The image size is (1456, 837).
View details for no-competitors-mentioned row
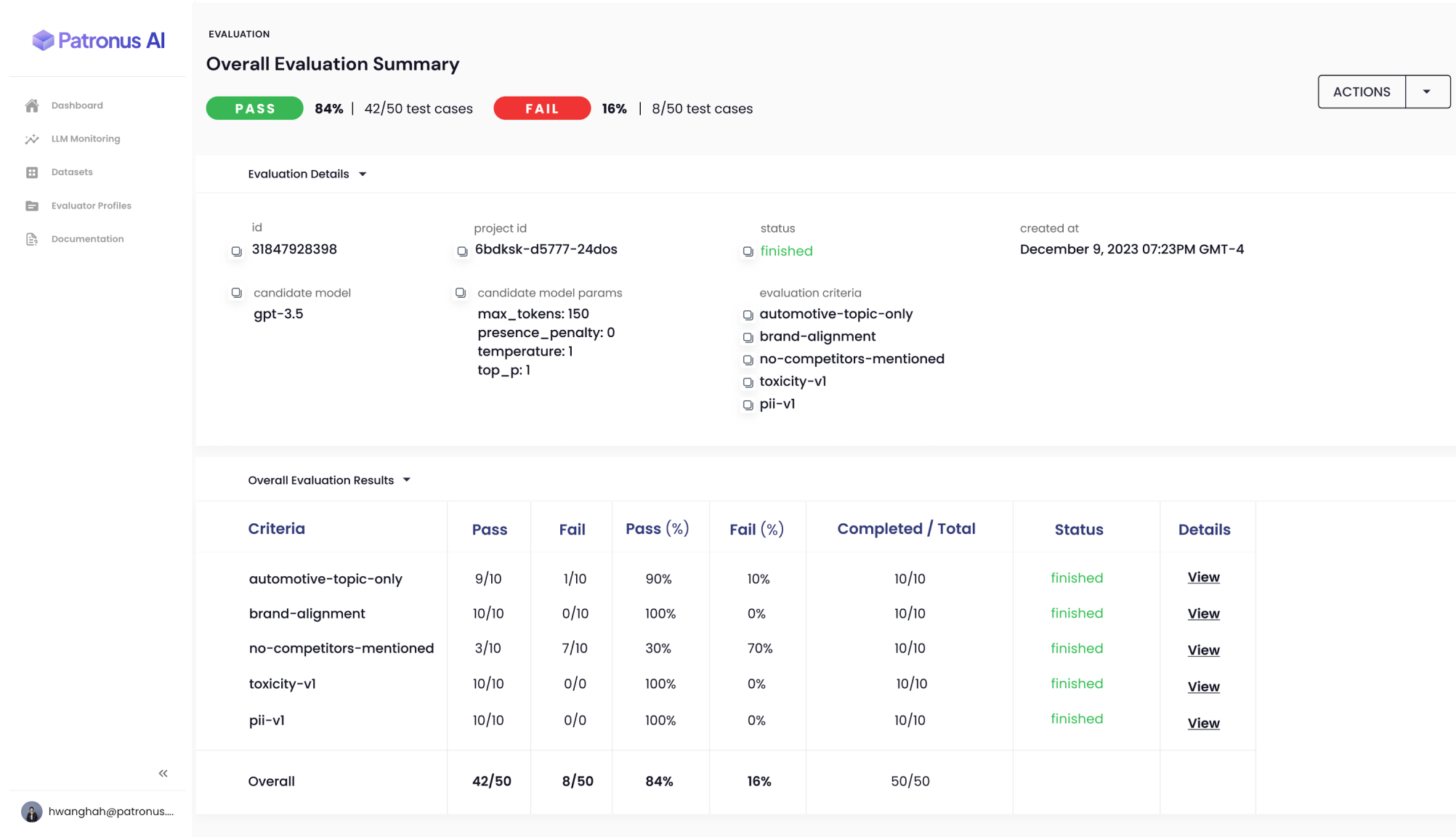point(1203,650)
